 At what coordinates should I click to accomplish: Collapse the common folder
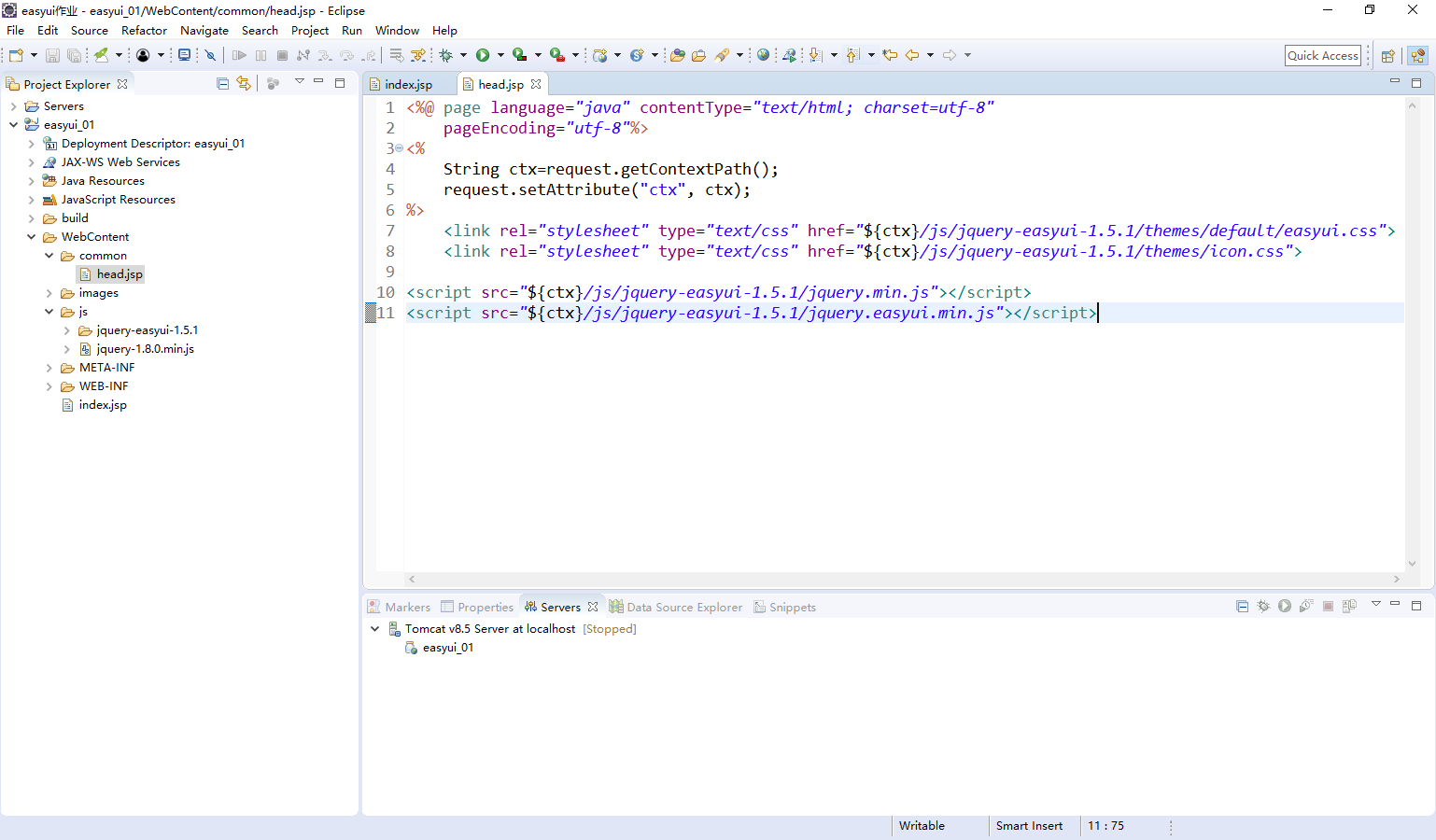coord(49,256)
